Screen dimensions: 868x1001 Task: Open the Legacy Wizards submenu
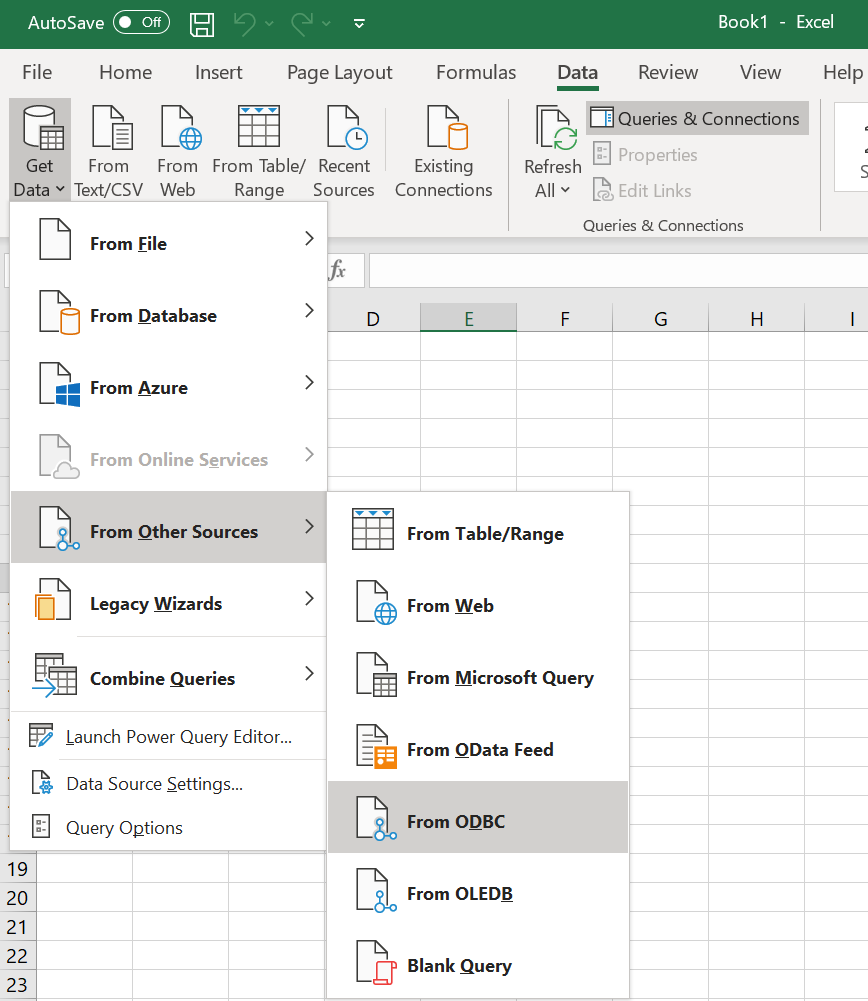pyautogui.click(x=168, y=599)
